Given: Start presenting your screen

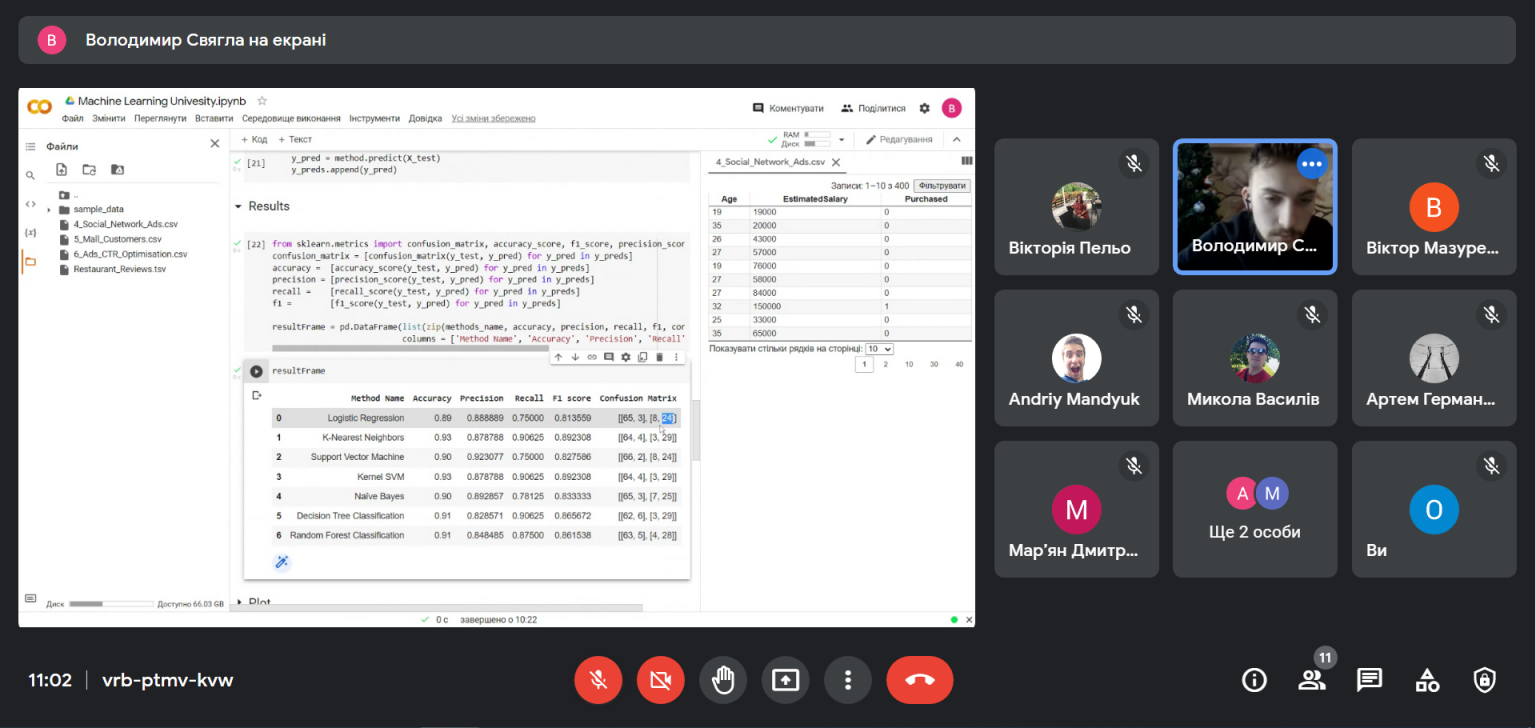Looking at the screenshot, I should 785,680.
